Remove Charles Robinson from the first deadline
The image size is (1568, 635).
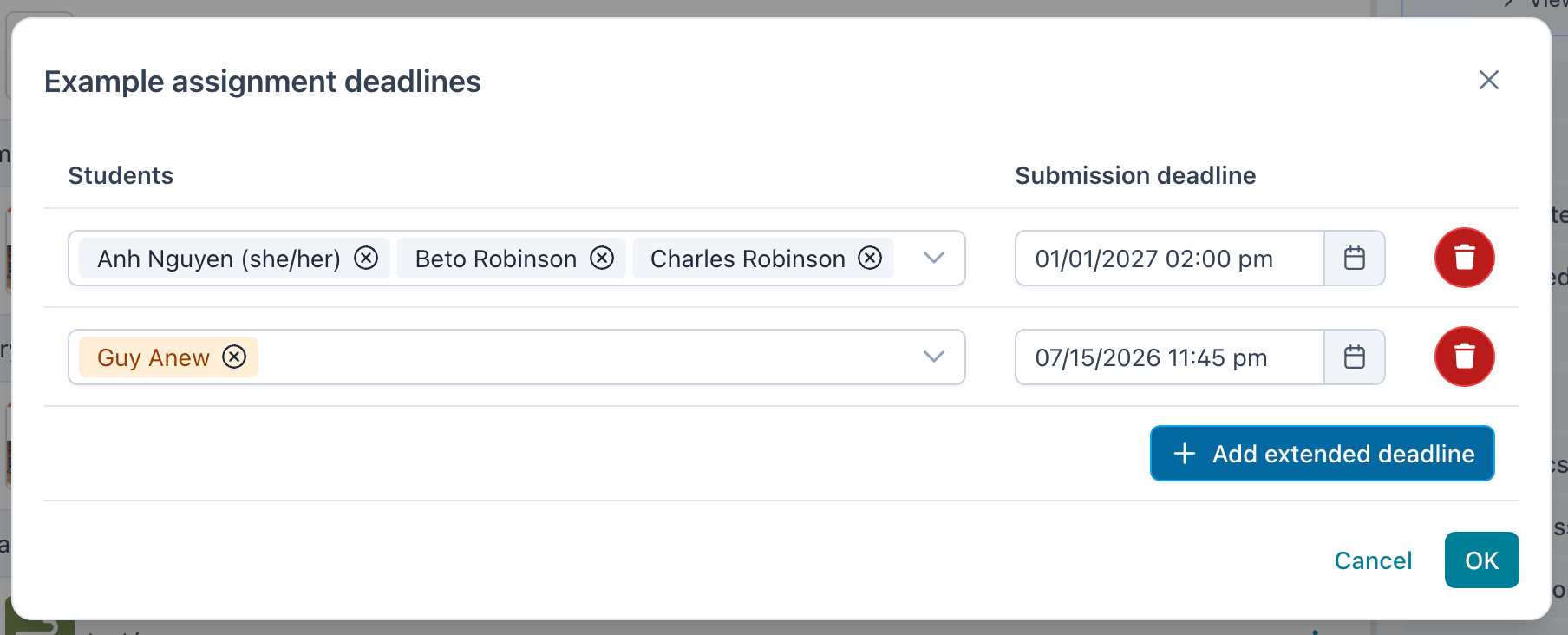point(870,259)
